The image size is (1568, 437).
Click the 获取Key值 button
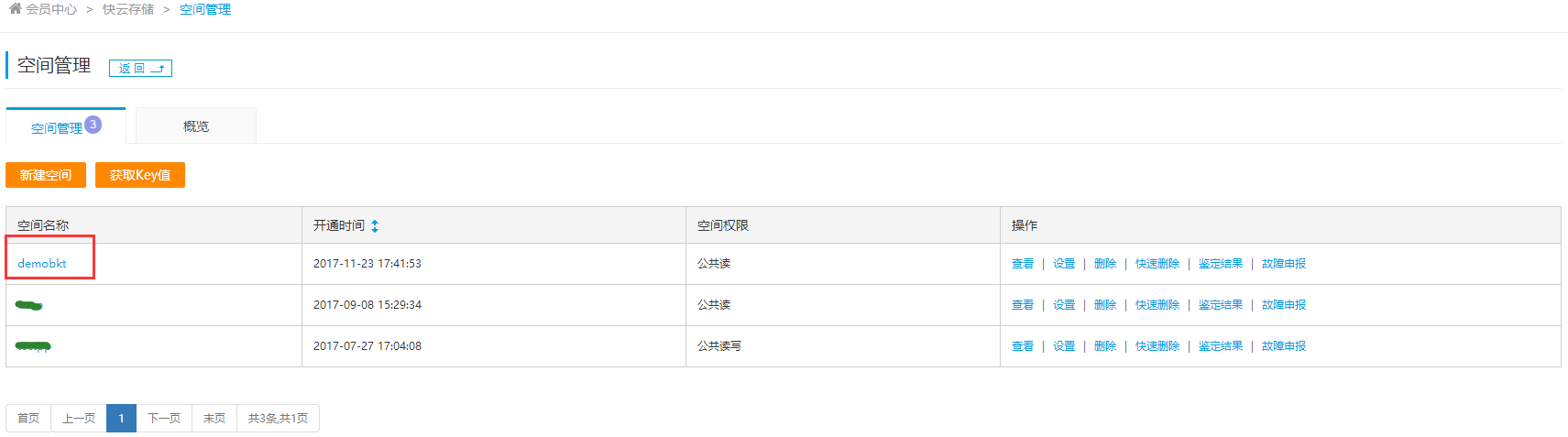140,175
